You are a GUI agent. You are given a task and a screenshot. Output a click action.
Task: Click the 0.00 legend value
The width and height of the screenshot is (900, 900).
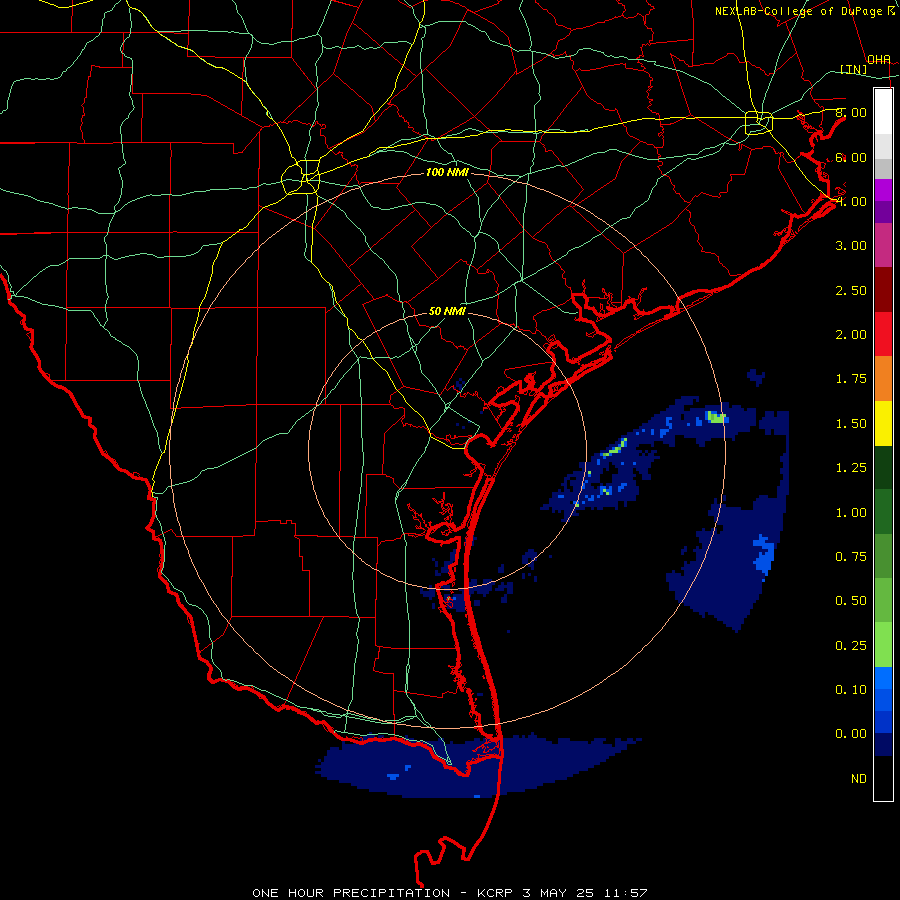tap(851, 734)
